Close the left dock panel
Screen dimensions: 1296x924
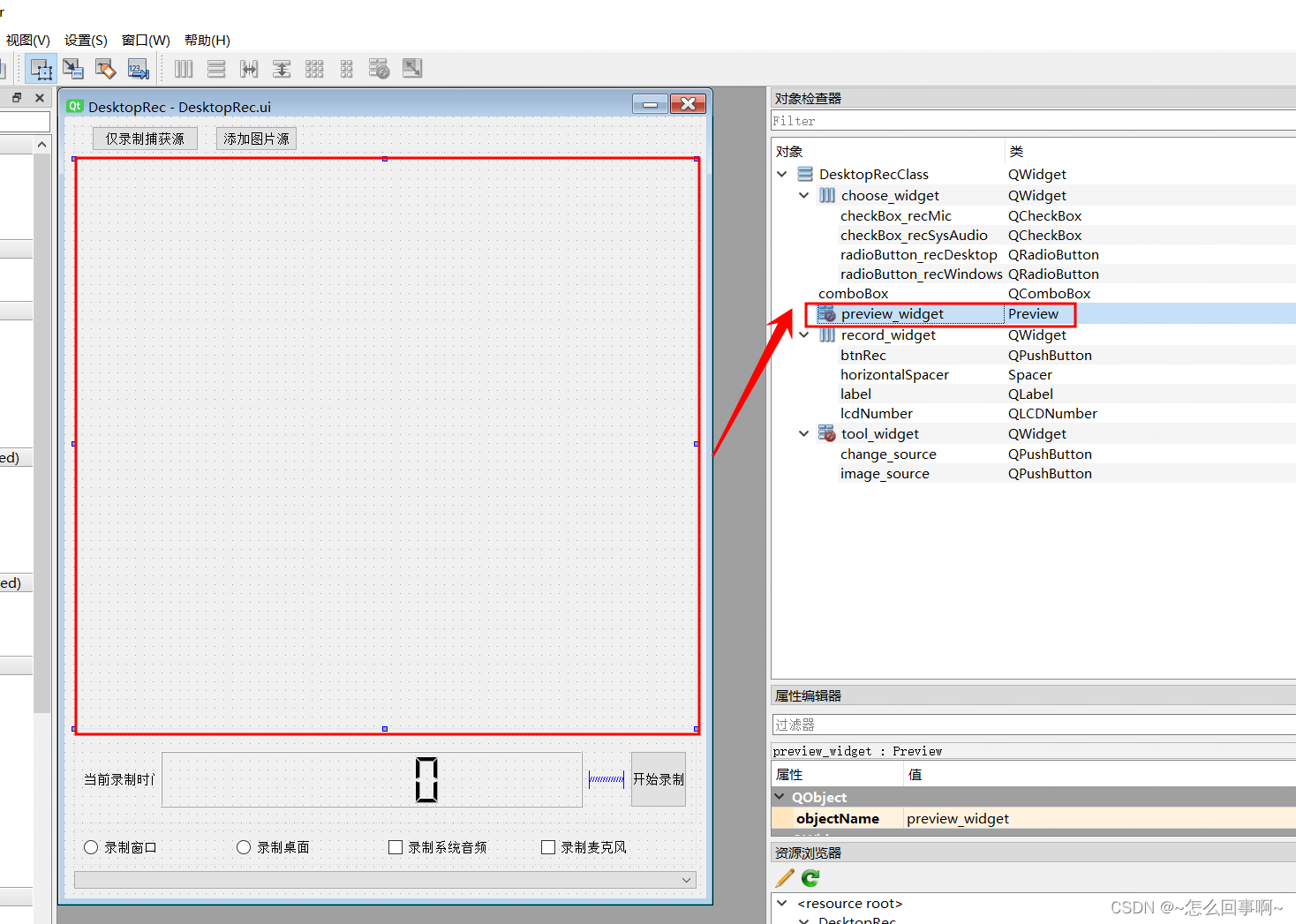click(39, 98)
